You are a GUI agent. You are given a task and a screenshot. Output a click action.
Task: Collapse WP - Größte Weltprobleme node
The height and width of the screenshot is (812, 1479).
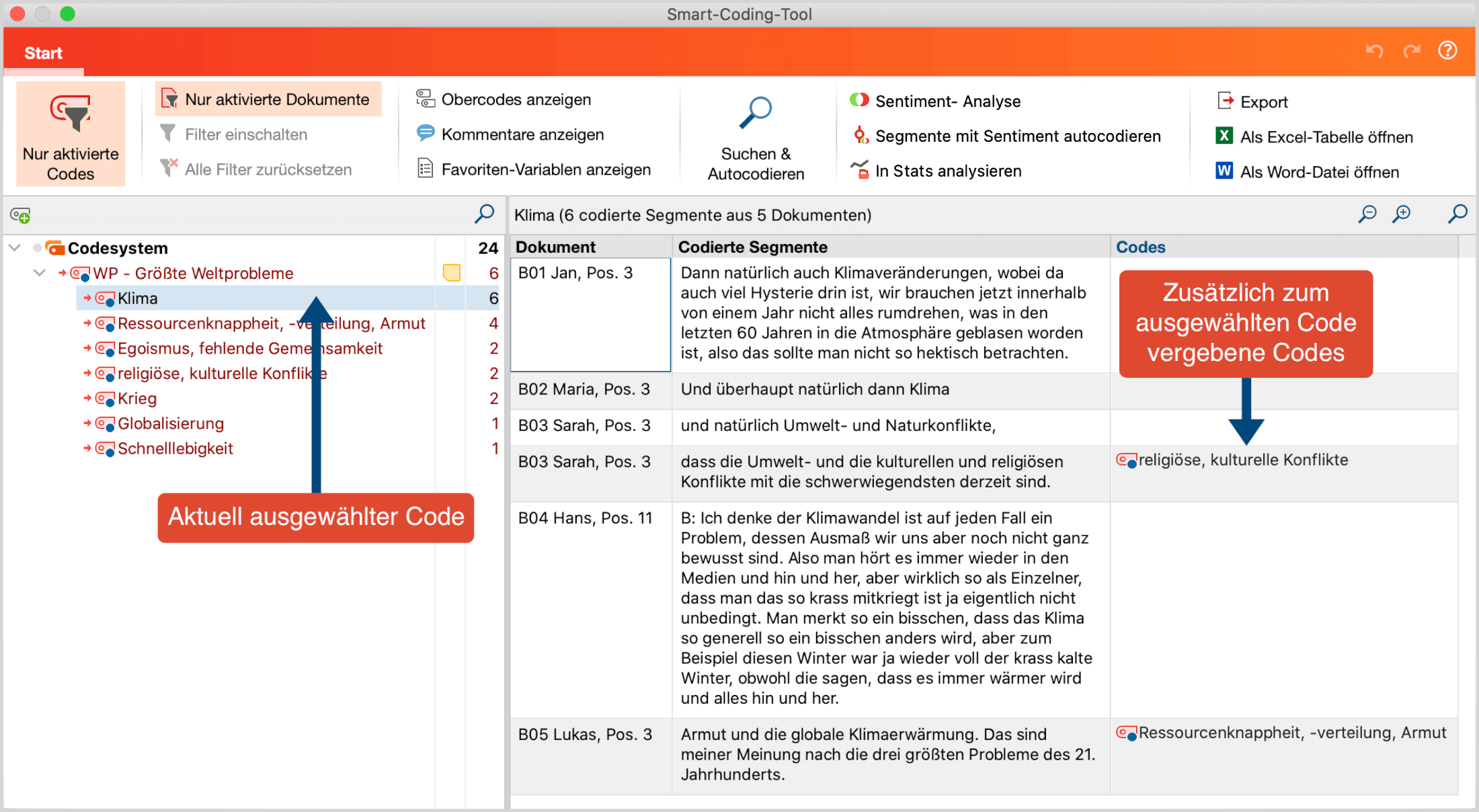click(x=40, y=273)
